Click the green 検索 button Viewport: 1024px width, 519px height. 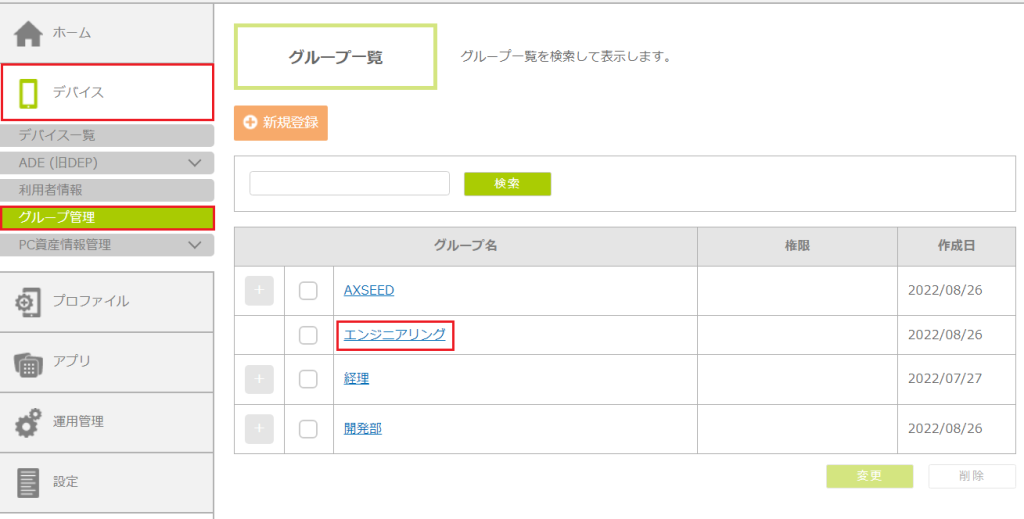(x=507, y=184)
